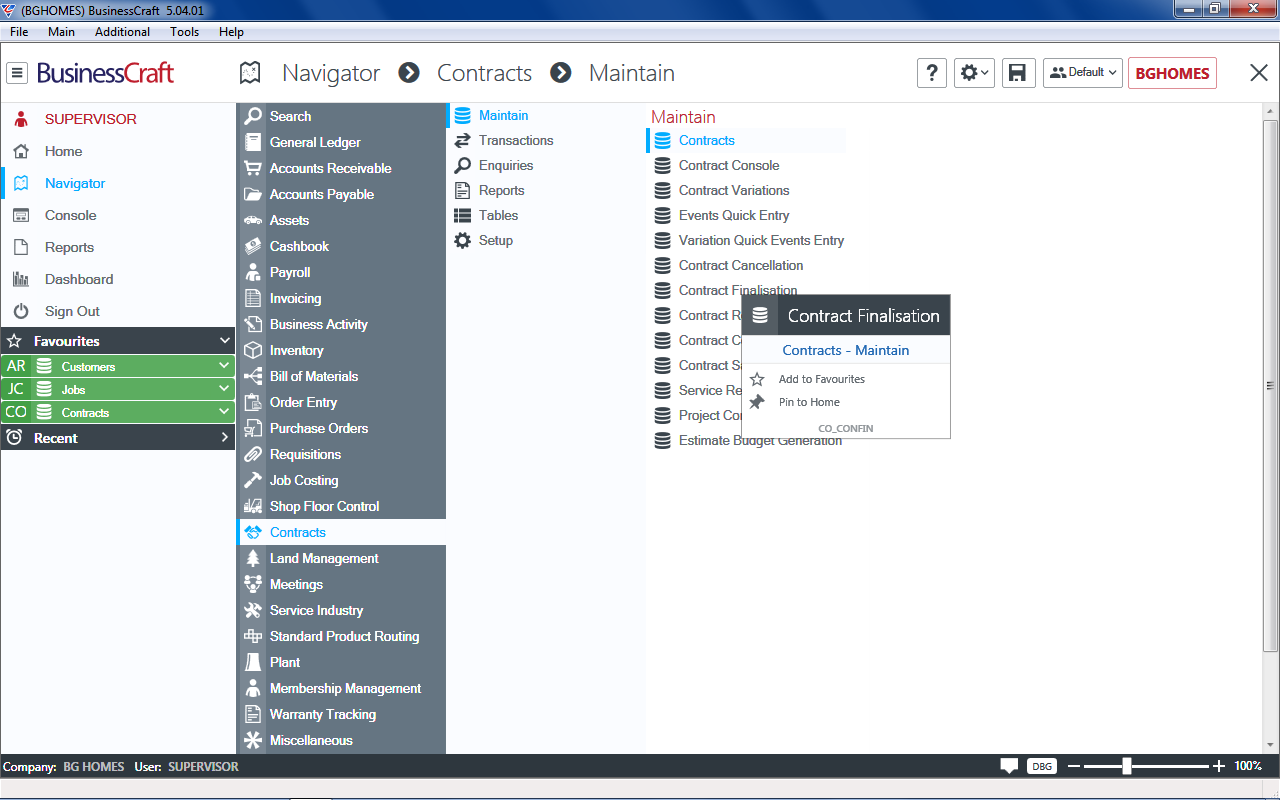
Task: Expand the Recent section arrow
Action: [224, 438]
